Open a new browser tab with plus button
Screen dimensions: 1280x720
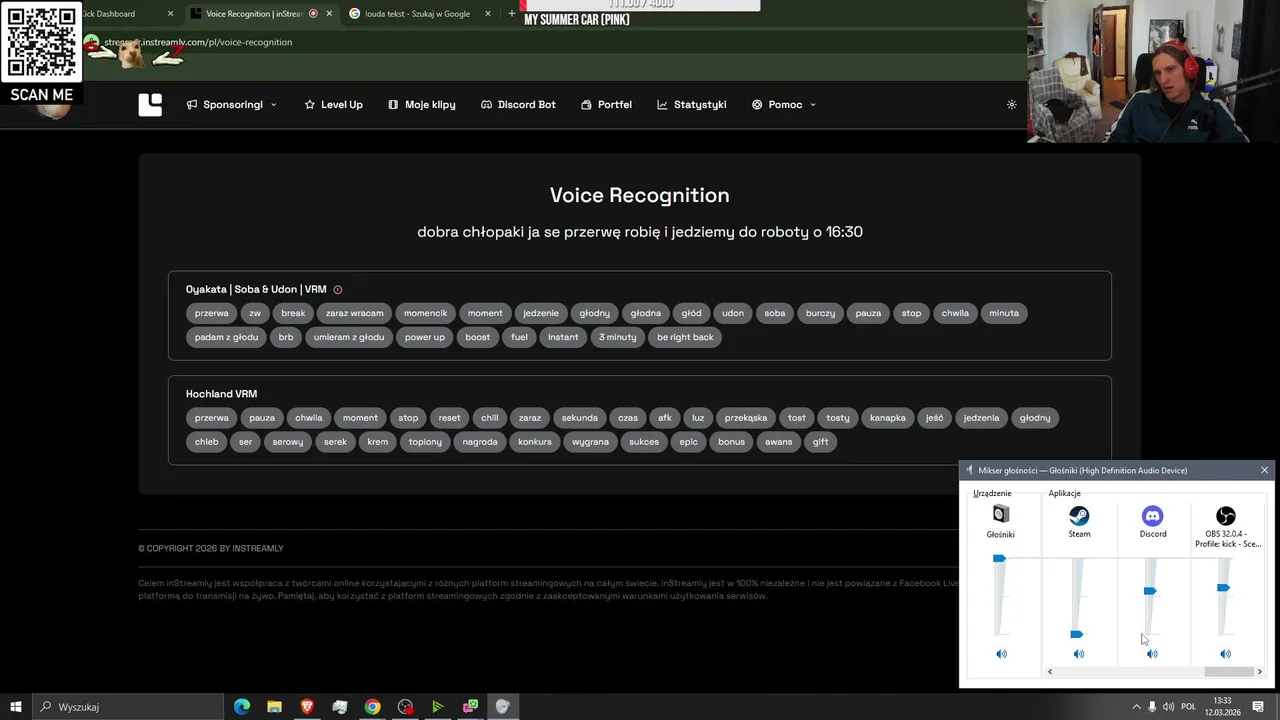512,14
